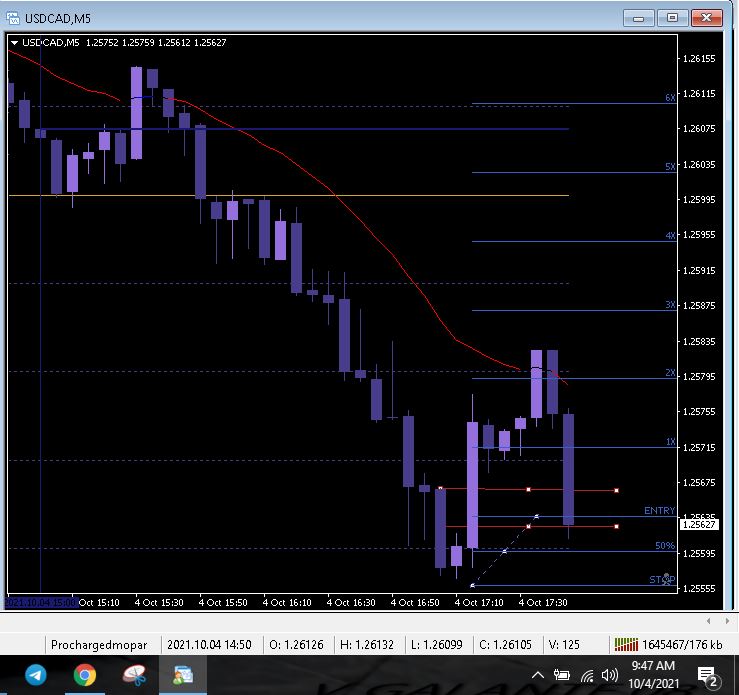The width and height of the screenshot is (739, 695).
Task: Click the 4 Oct 17:10 time axis label
Action: pos(479,603)
